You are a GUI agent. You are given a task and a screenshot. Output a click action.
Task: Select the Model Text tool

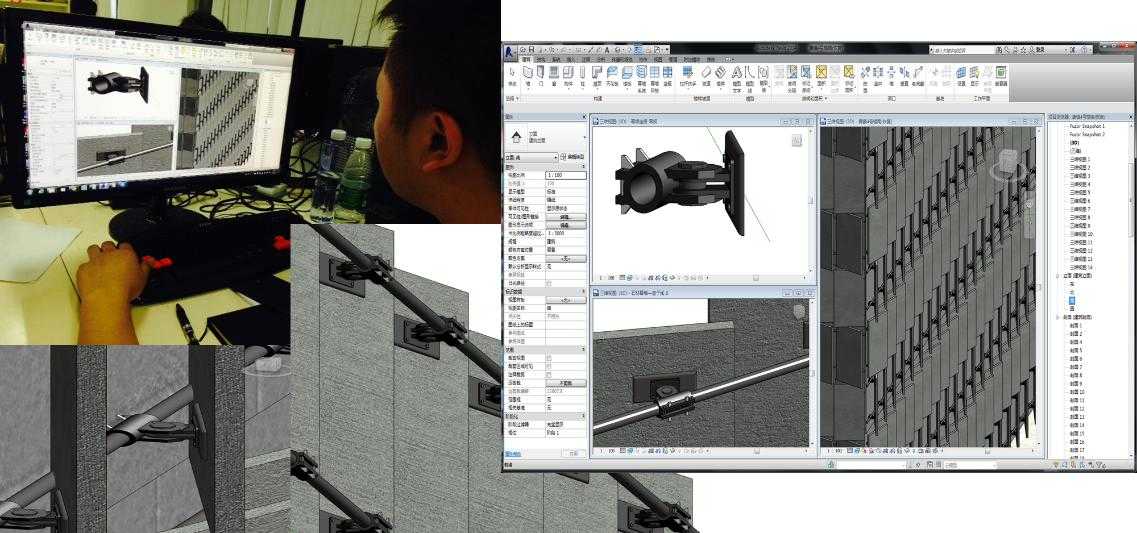737,77
